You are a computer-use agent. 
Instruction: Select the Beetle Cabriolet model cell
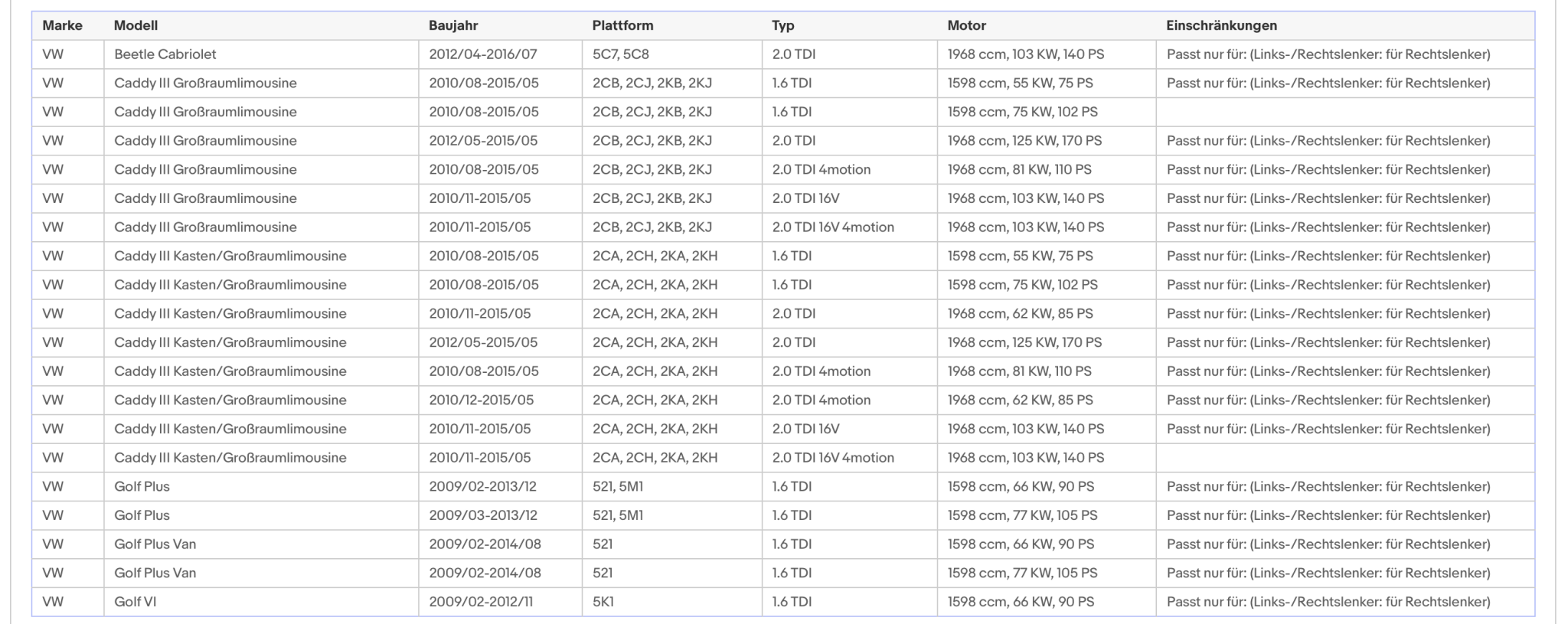point(261,54)
